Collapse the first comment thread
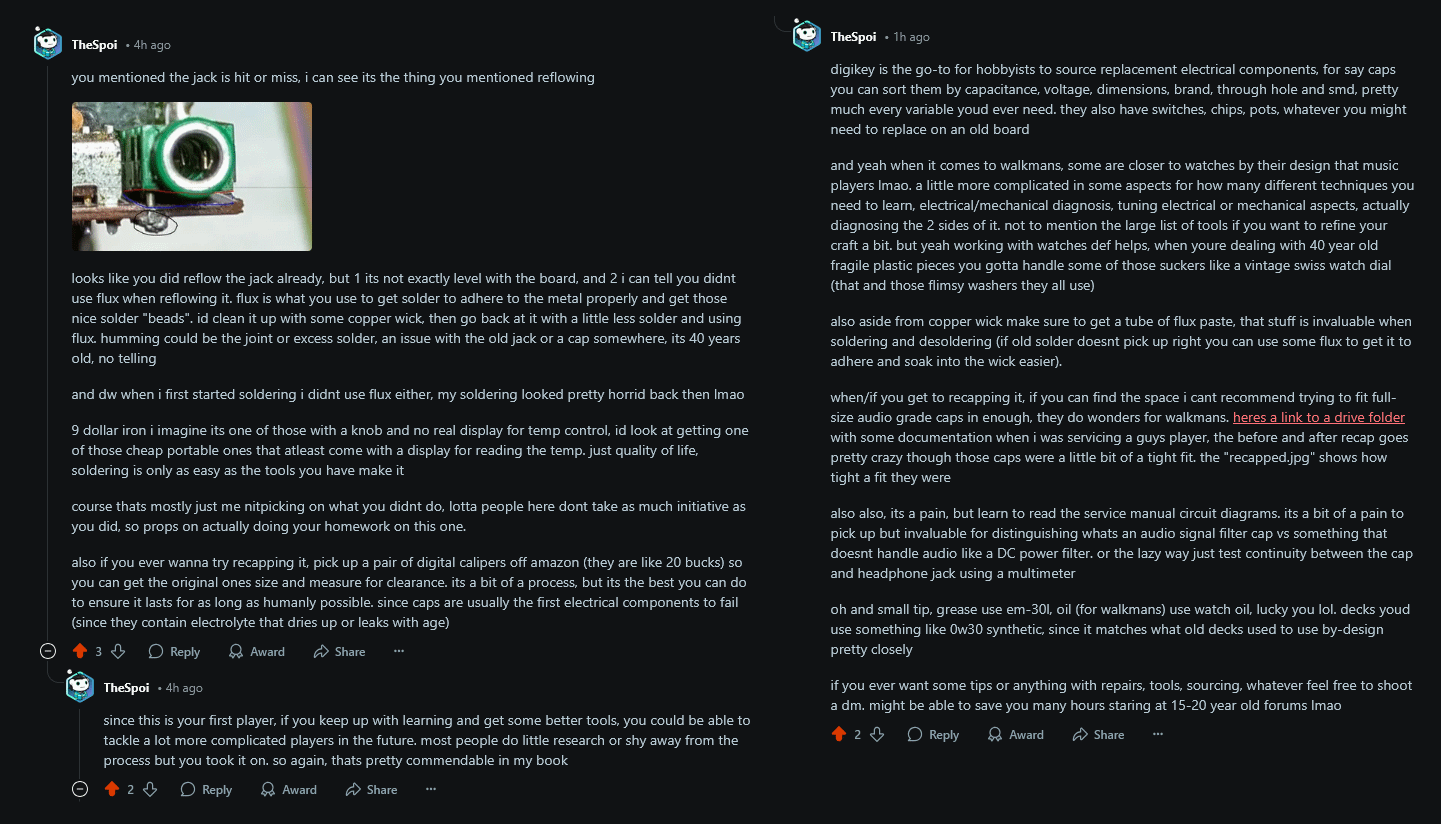 (47, 651)
